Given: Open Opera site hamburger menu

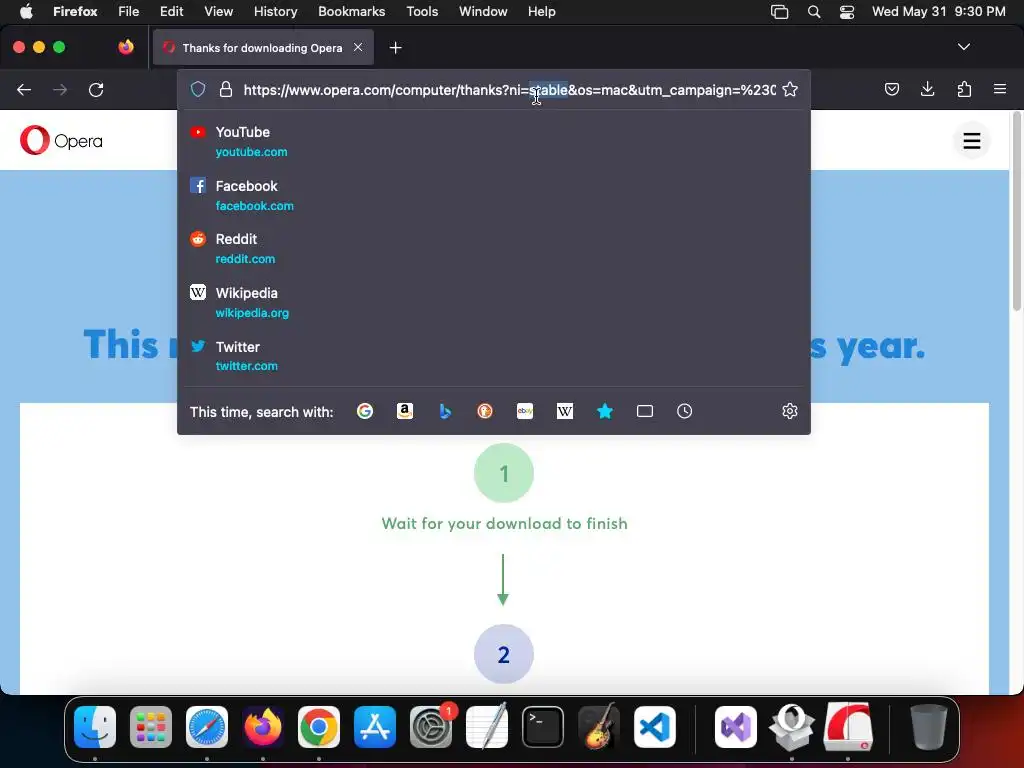Looking at the screenshot, I should tap(972, 140).
